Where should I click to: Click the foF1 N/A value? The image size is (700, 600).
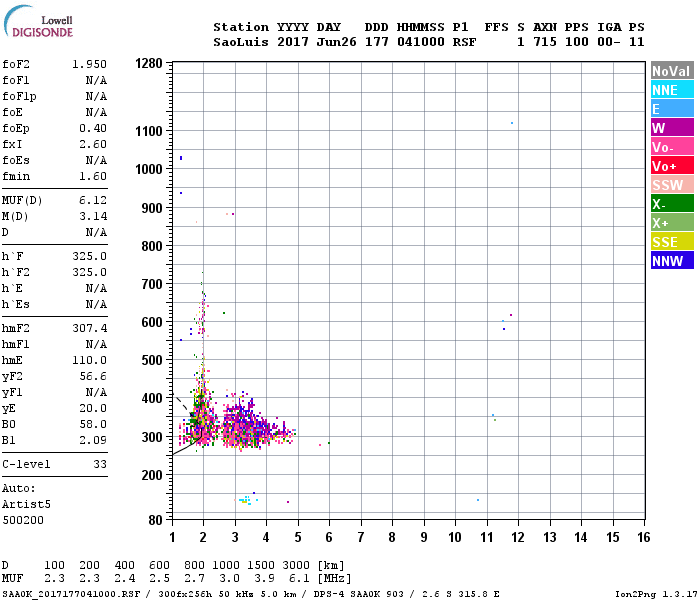click(96, 80)
